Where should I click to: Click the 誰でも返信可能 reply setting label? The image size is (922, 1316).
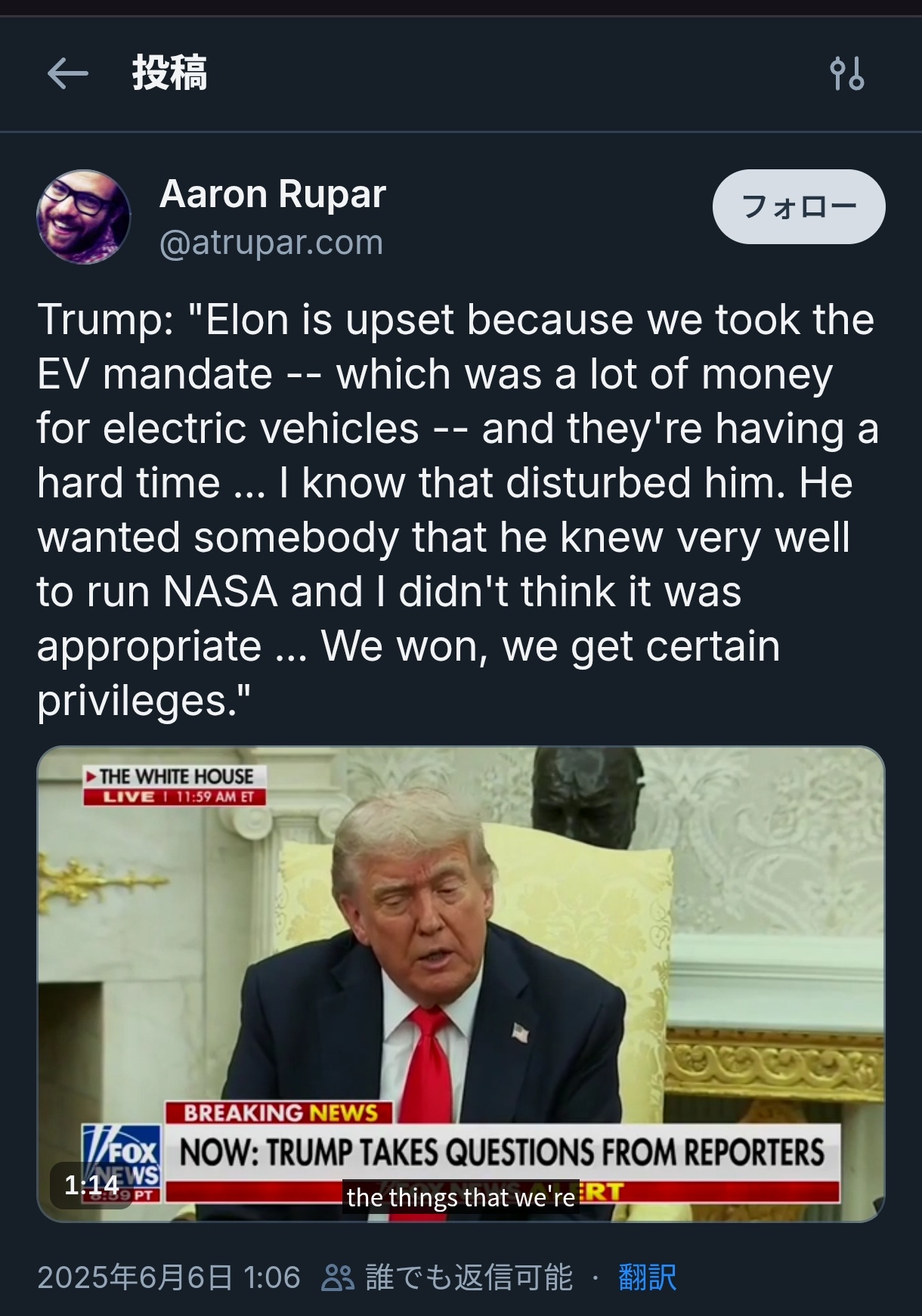pos(469,1277)
